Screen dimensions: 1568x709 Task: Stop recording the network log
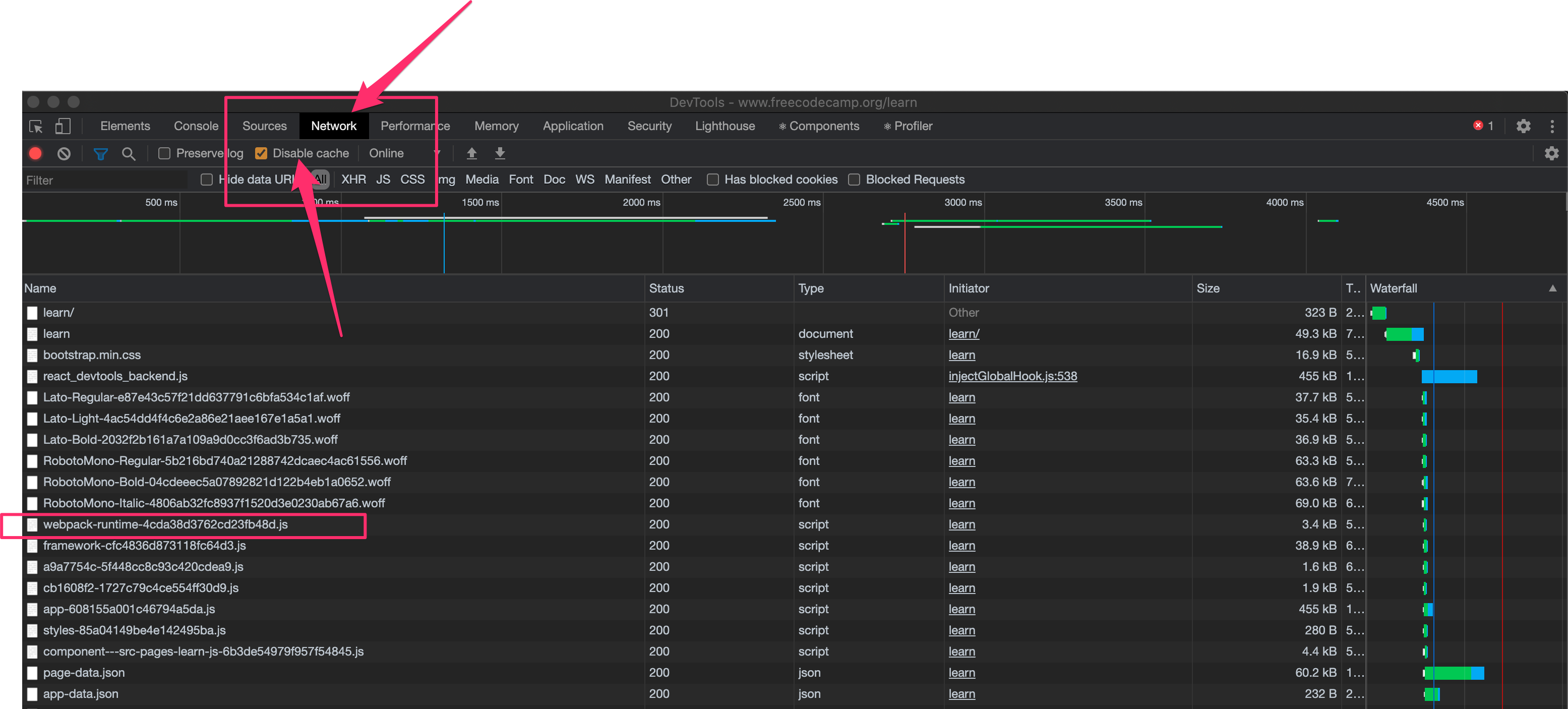click(35, 153)
